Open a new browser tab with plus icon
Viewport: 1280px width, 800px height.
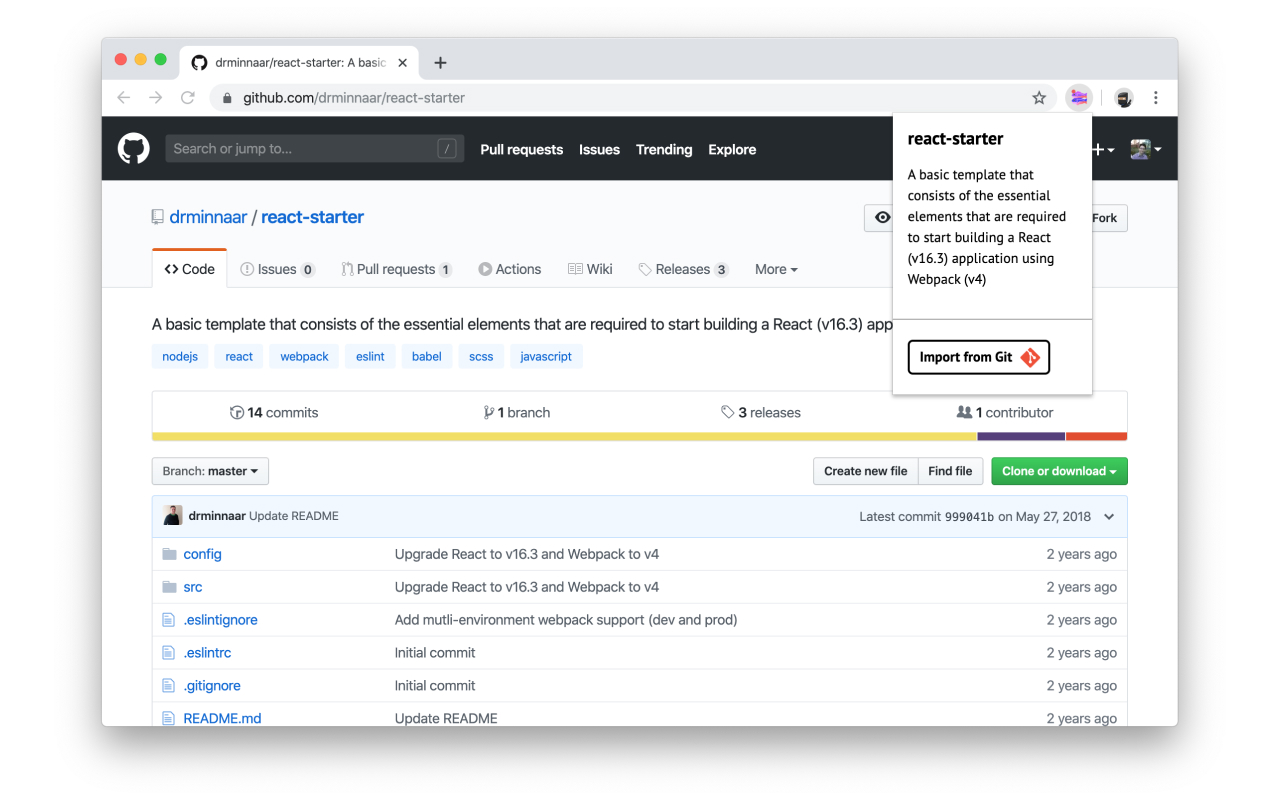440,63
